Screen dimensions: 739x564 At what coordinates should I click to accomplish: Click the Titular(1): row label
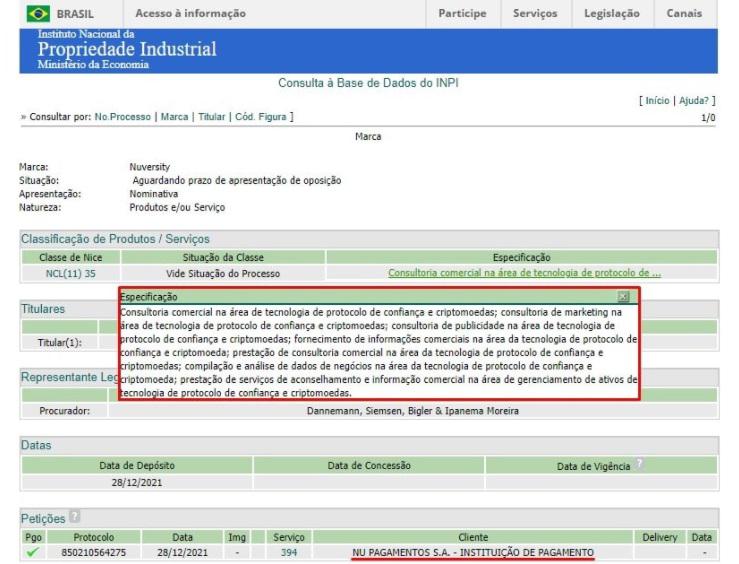click(59, 343)
